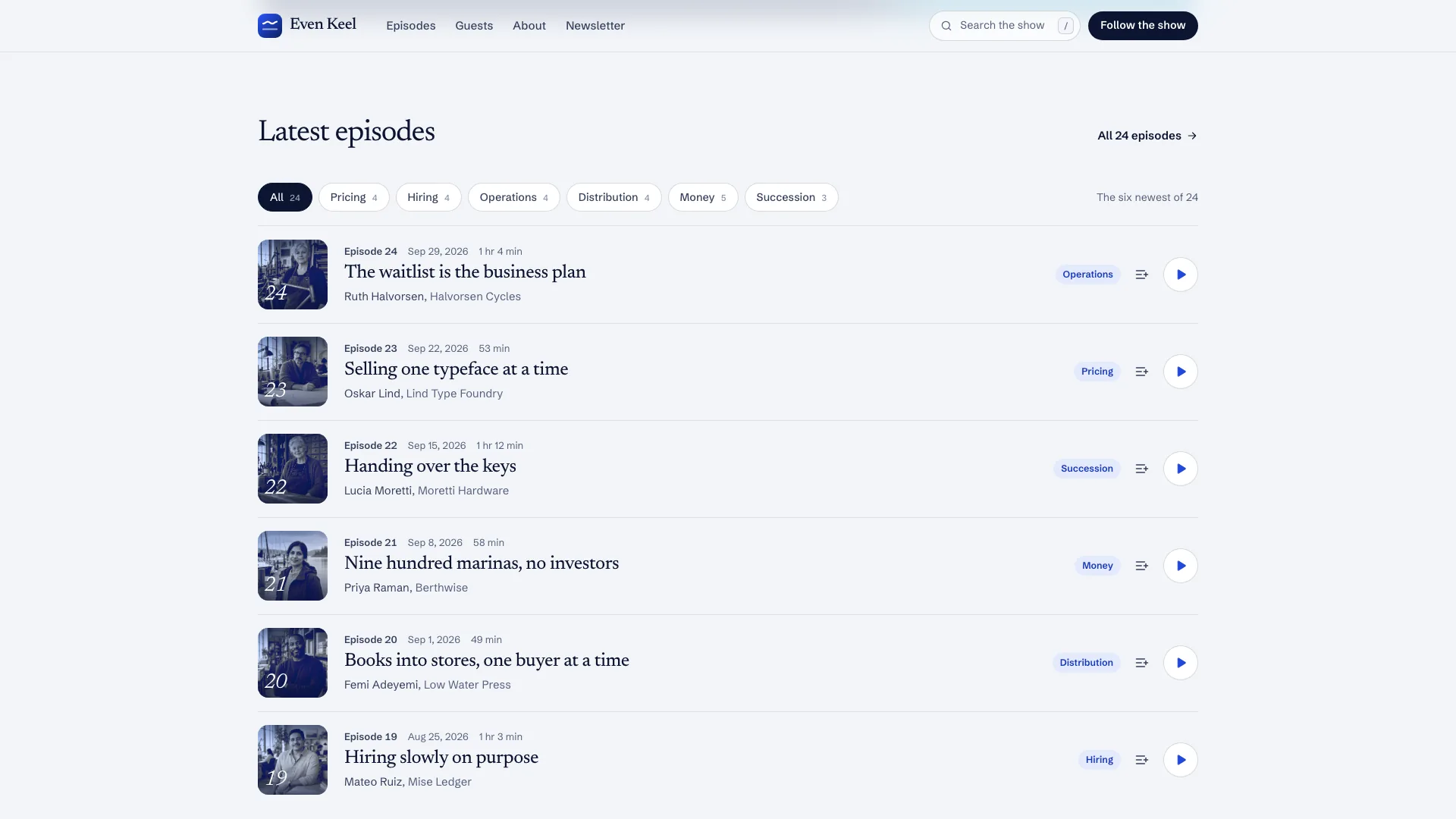Play episode 21 Nine hundred marinas
This screenshot has height=819, width=1456.
1181,566
